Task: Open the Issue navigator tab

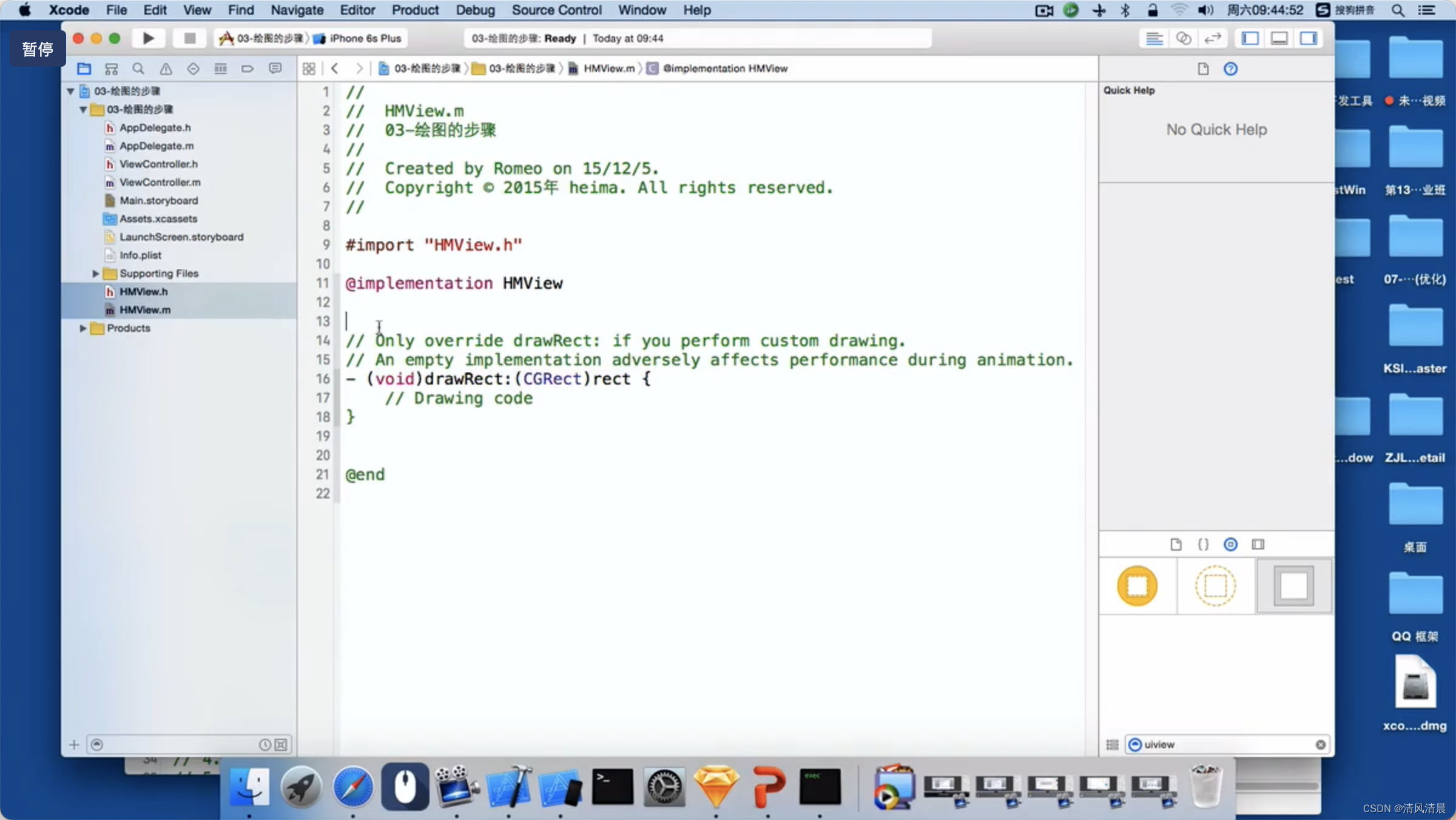Action: click(x=166, y=69)
